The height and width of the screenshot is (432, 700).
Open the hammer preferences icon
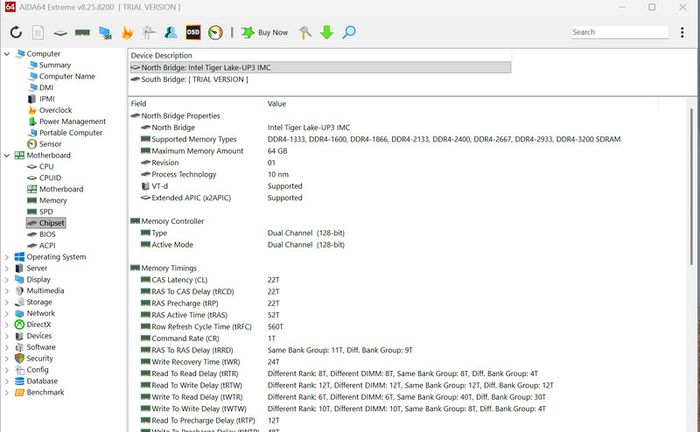coord(305,32)
